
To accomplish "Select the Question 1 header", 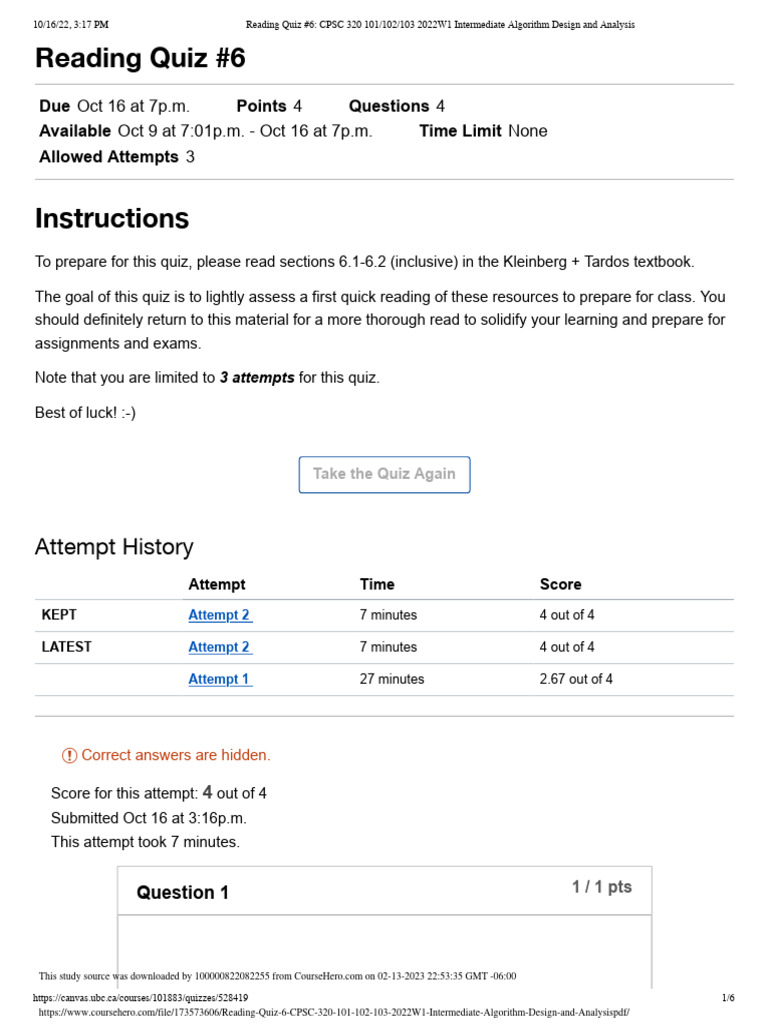I will click(x=183, y=893).
